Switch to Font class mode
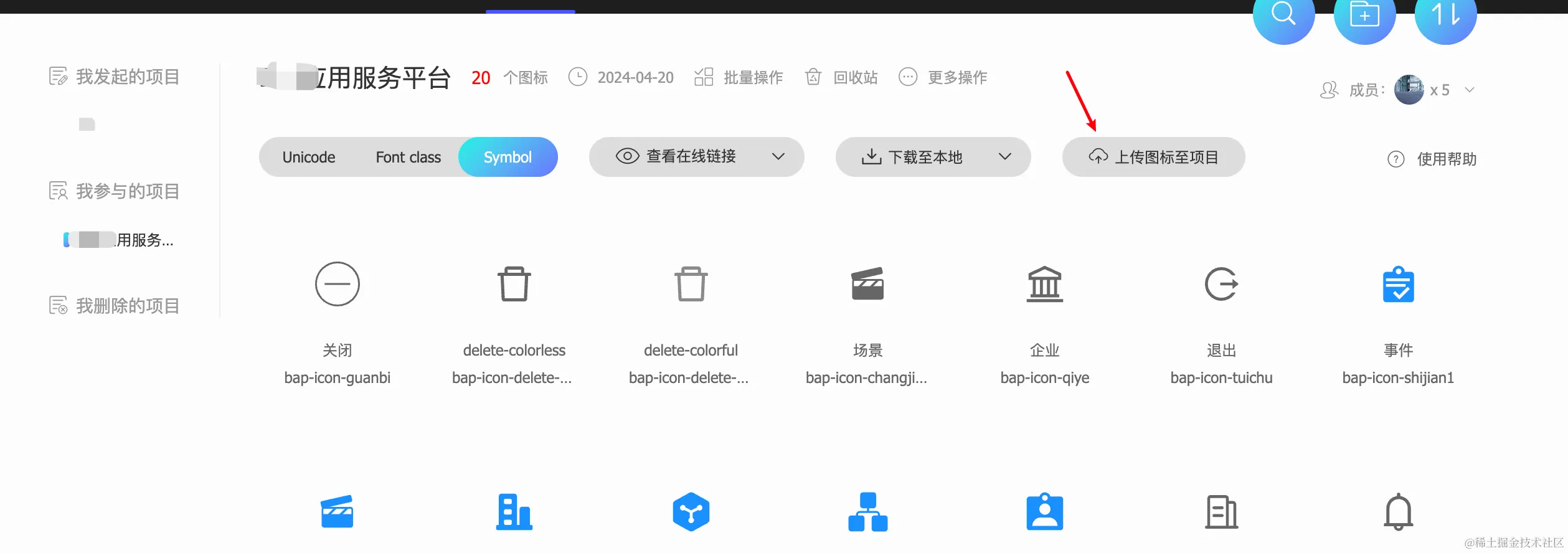The height and width of the screenshot is (553, 1568). (408, 157)
